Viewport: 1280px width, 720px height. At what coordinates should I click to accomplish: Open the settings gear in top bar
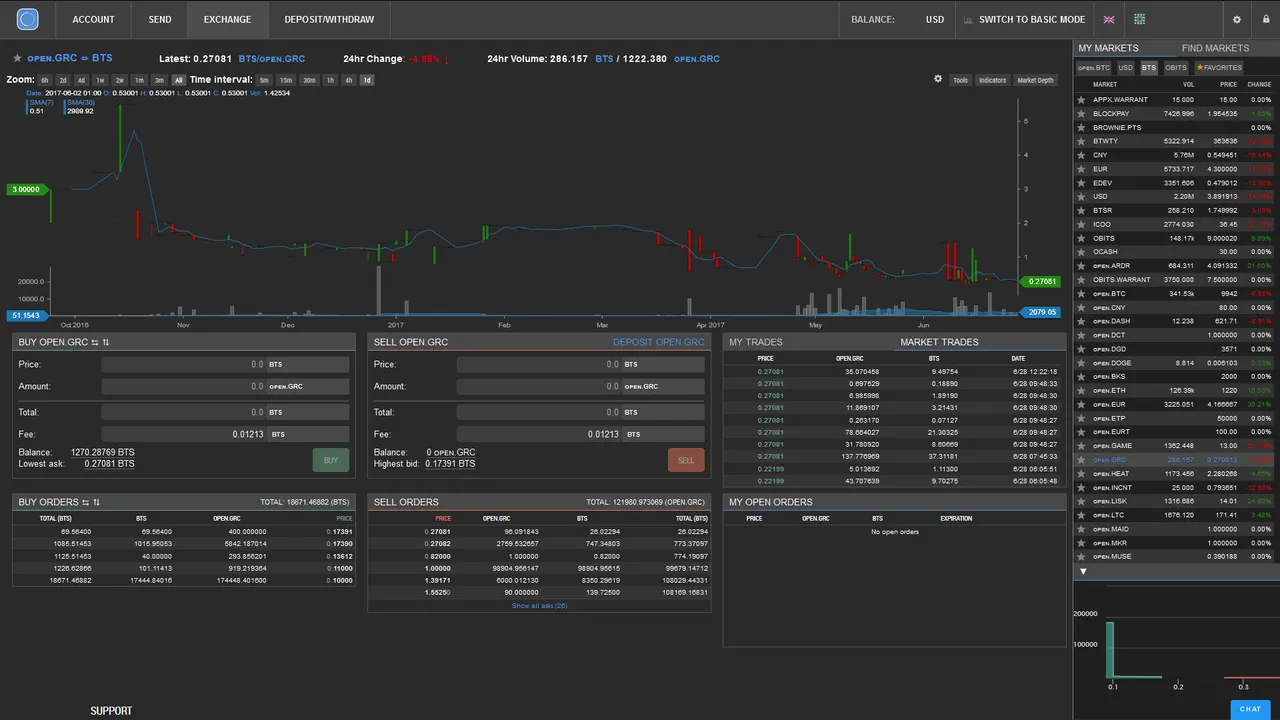(1237, 19)
